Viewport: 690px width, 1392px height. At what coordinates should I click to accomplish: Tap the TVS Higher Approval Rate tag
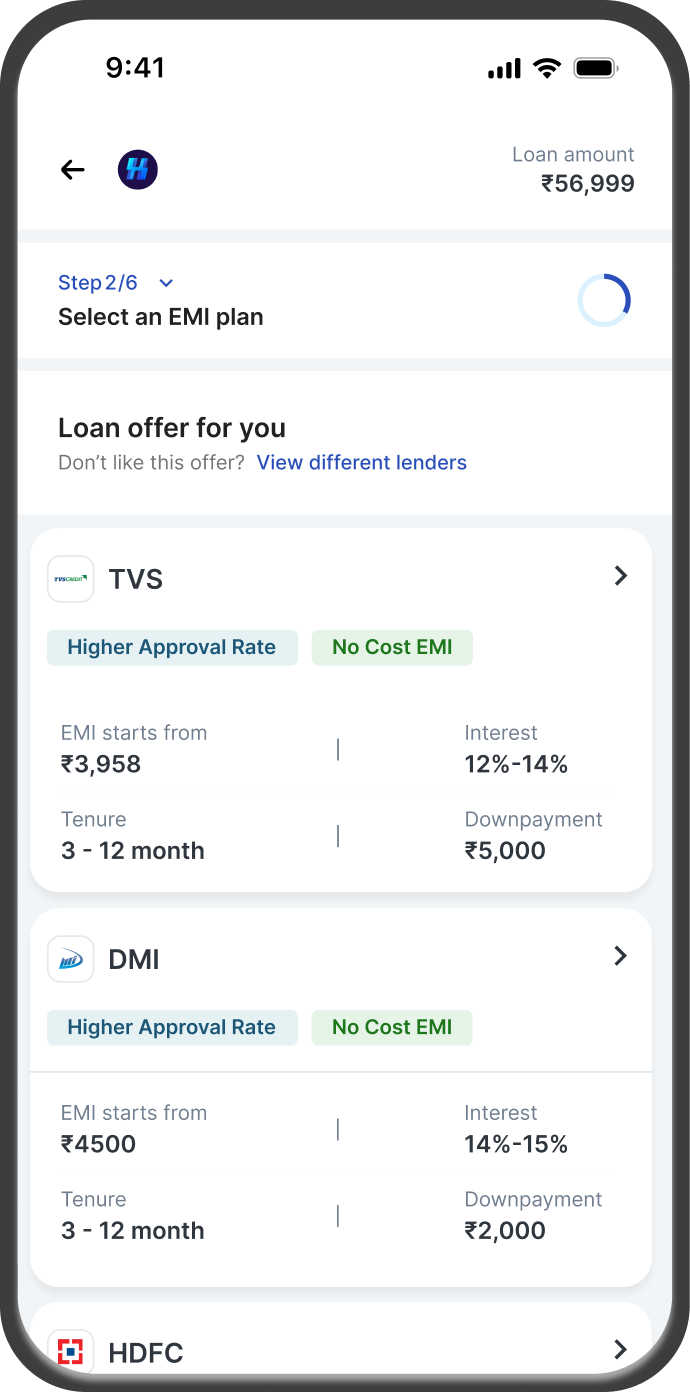point(172,647)
